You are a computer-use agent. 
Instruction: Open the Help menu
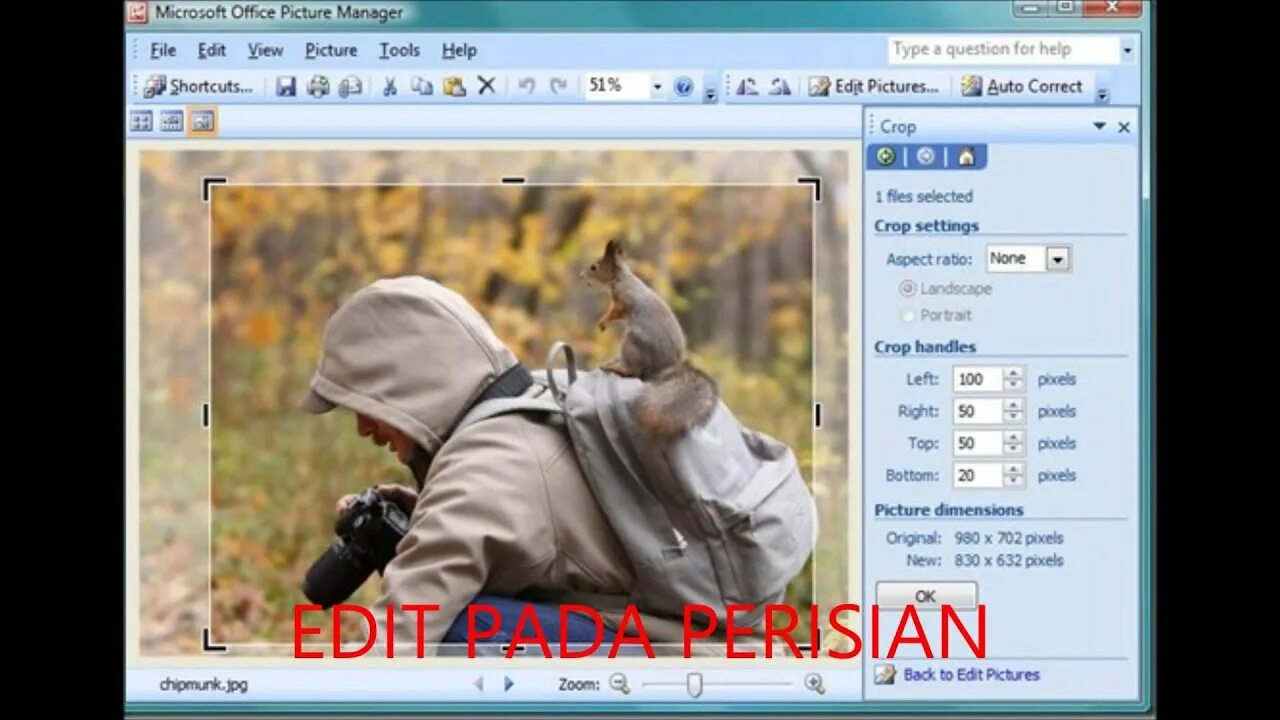(x=459, y=50)
